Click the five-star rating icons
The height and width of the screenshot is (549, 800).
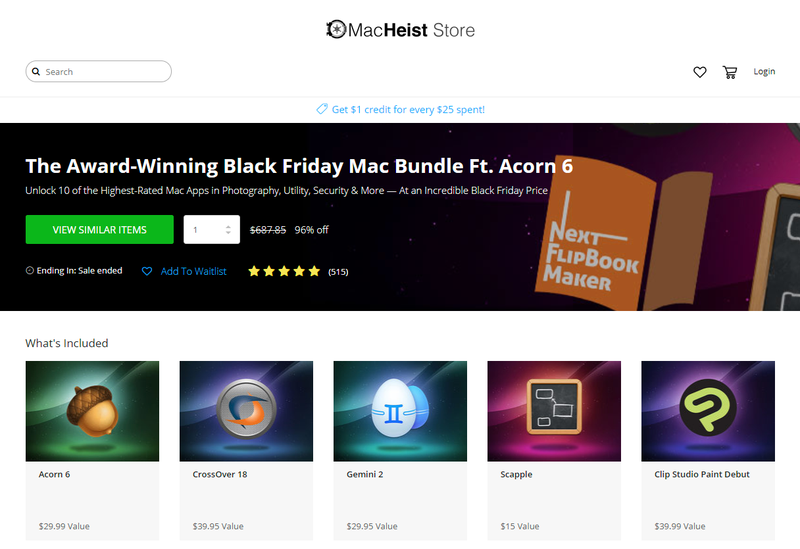point(284,271)
